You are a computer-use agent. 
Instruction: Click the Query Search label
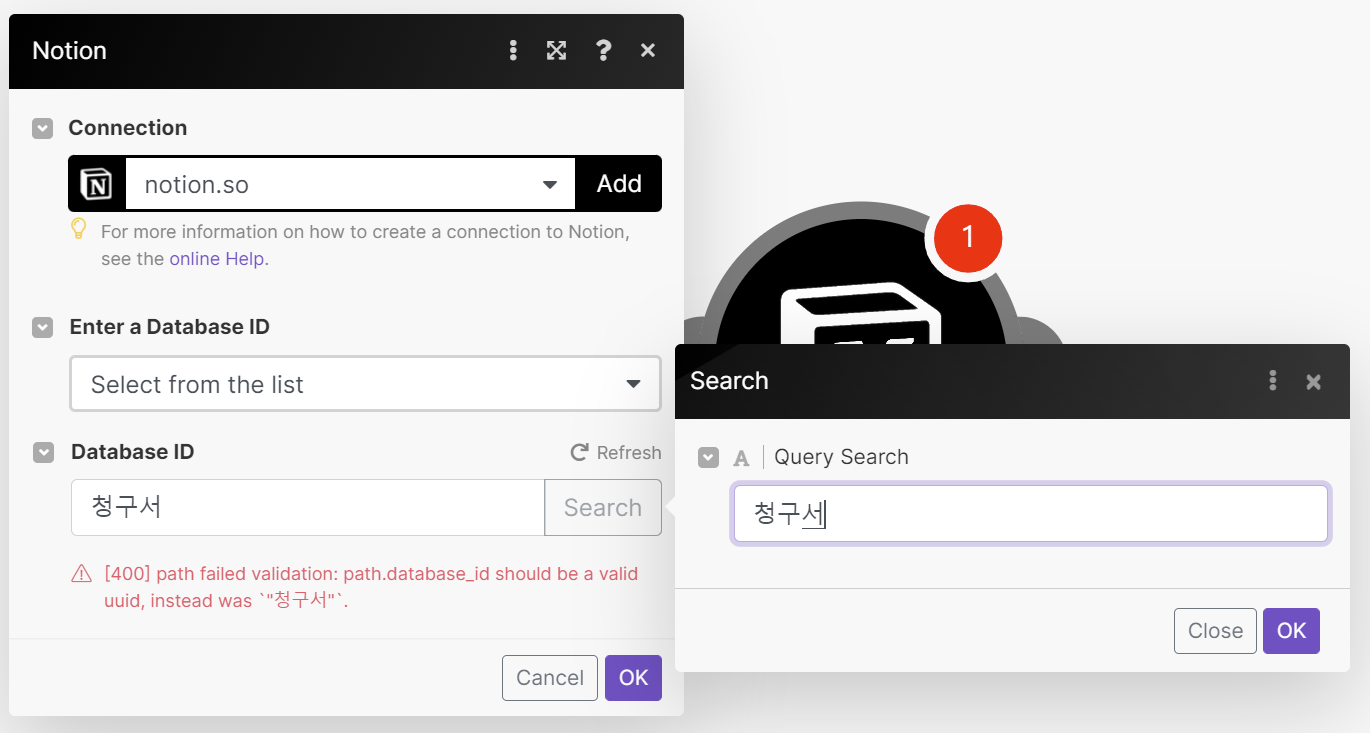pos(841,457)
